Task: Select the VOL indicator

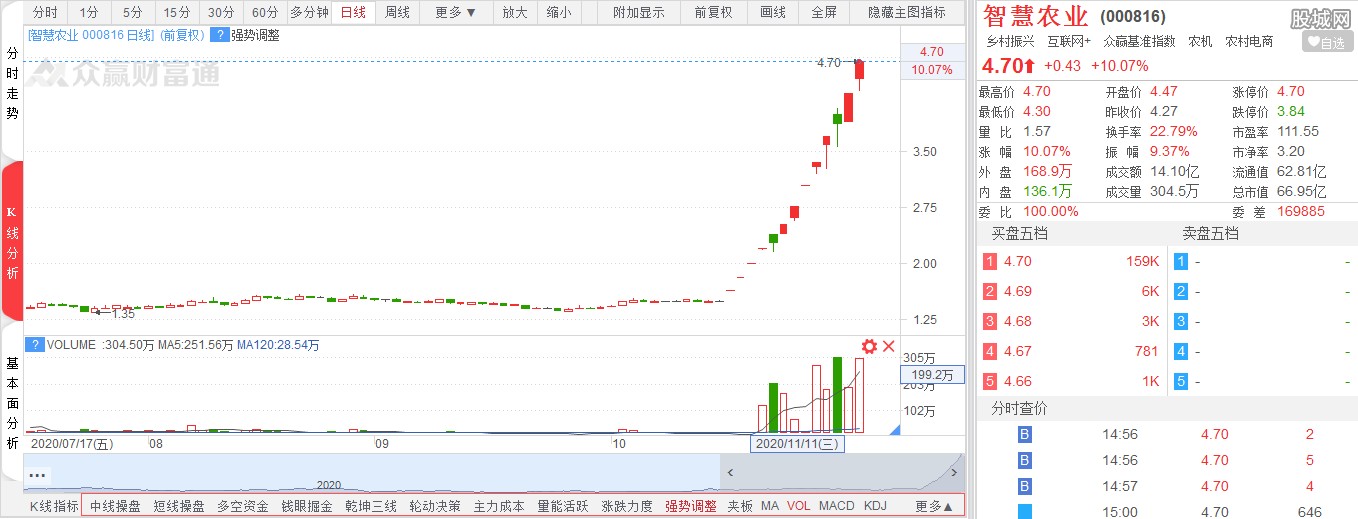Action: point(799,506)
